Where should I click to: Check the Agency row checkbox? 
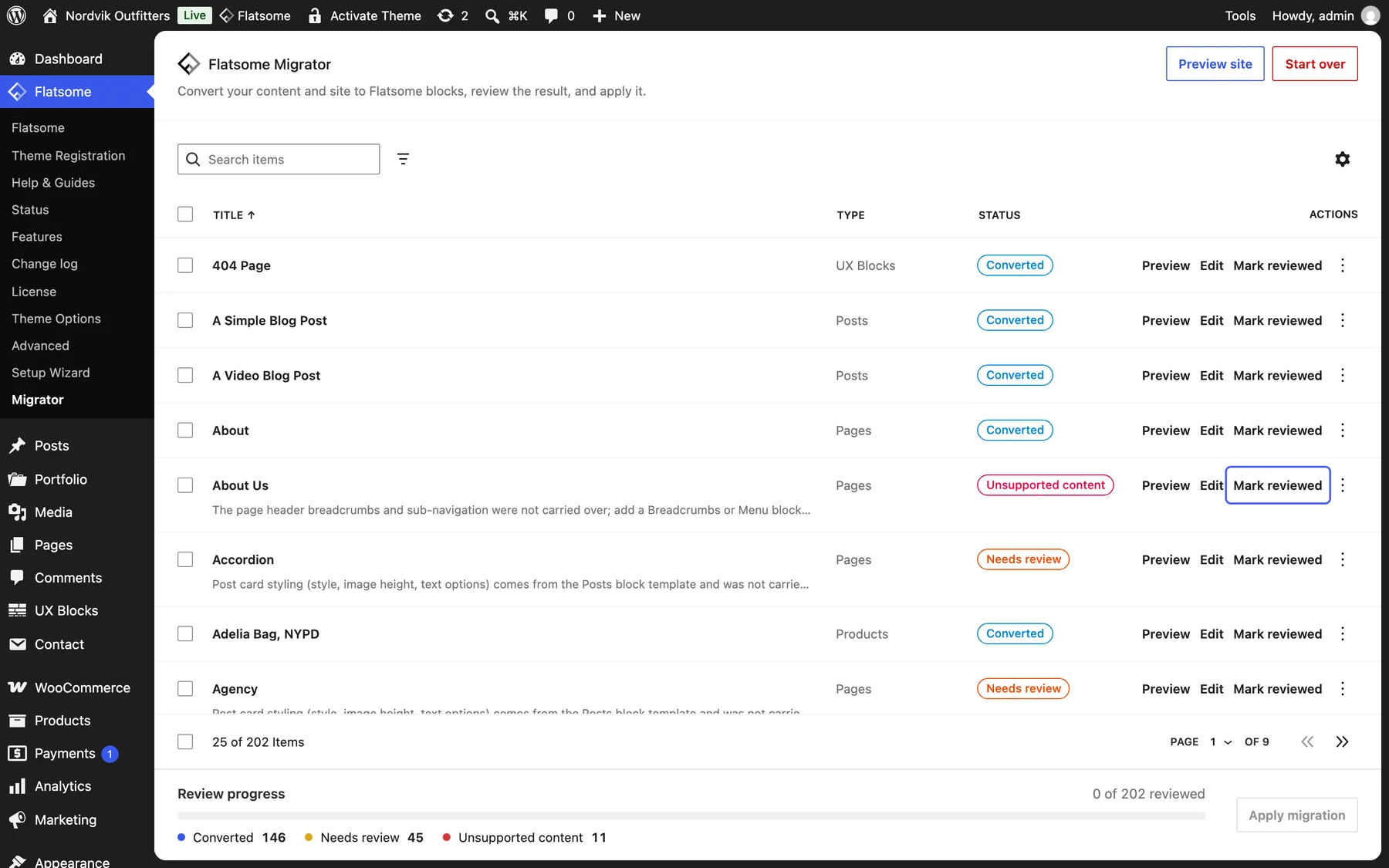tap(185, 689)
